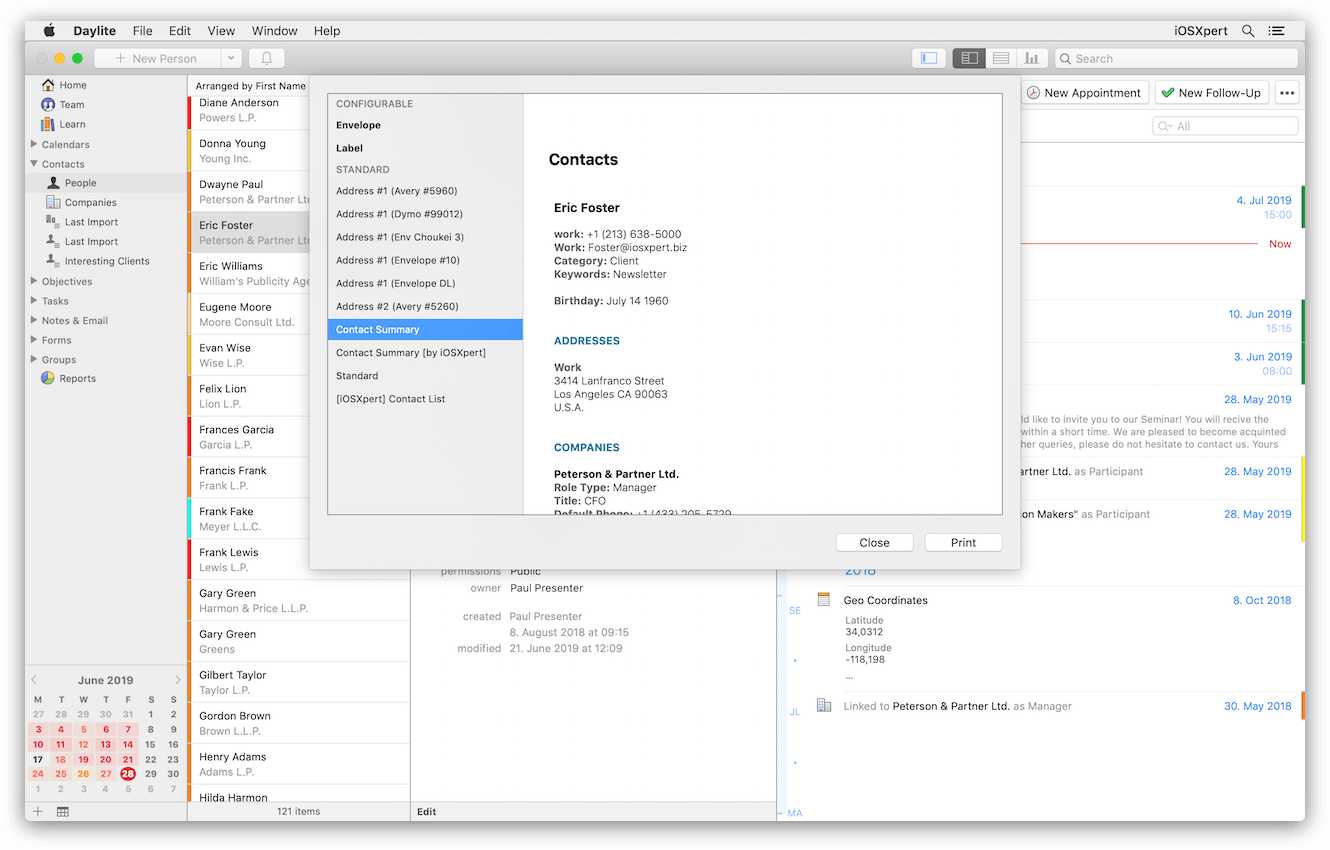
Task: Click the company icon beside Linked to Peterson
Action: tap(824, 706)
